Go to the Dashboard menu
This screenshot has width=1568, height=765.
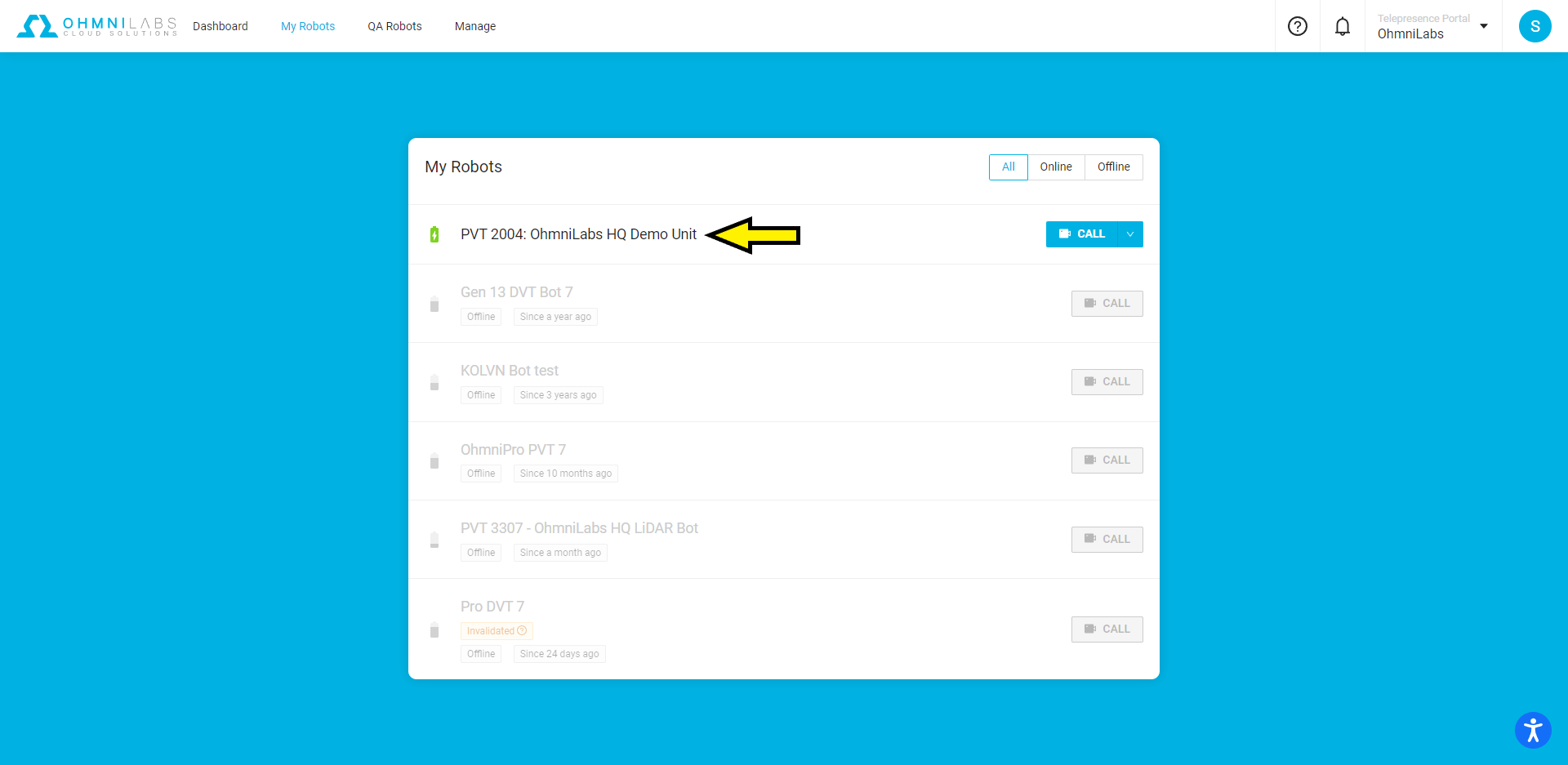coord(220,26)
